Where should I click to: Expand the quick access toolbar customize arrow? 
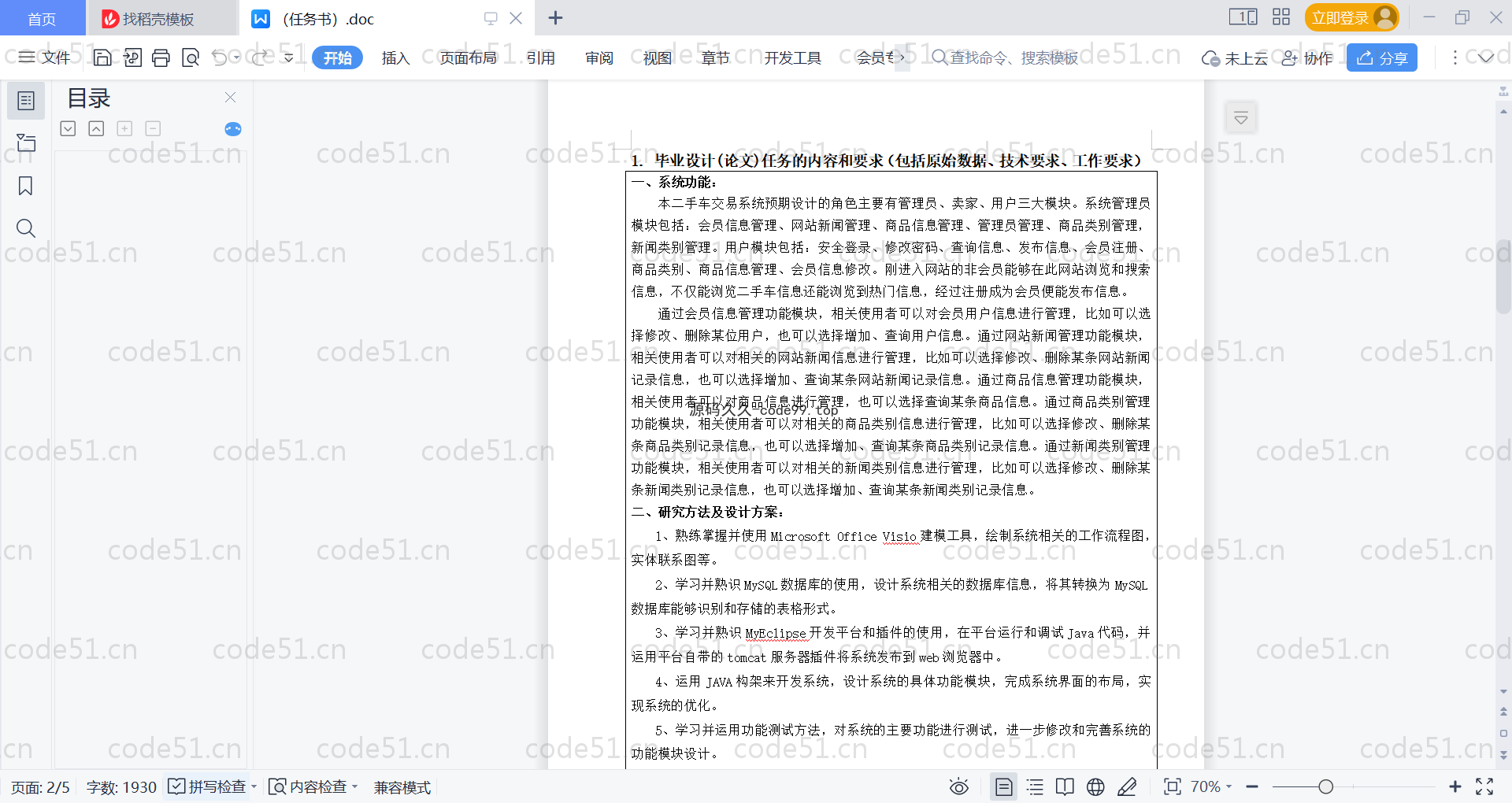coord(289,57)
